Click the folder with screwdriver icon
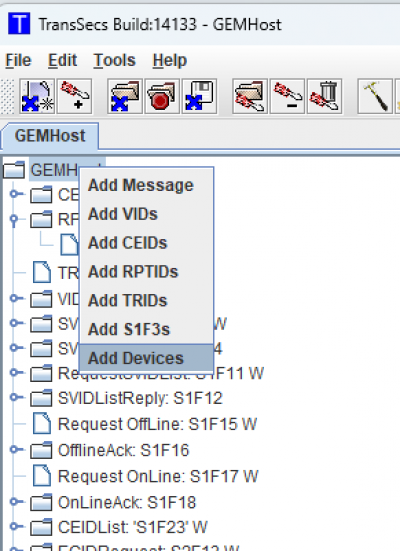400x551 pixels. point(250,97)
